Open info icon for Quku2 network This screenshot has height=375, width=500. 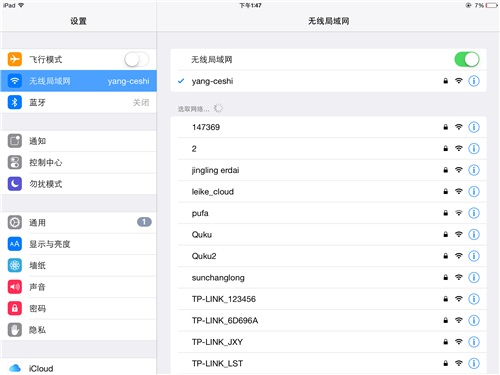click(x=474, y=256)
